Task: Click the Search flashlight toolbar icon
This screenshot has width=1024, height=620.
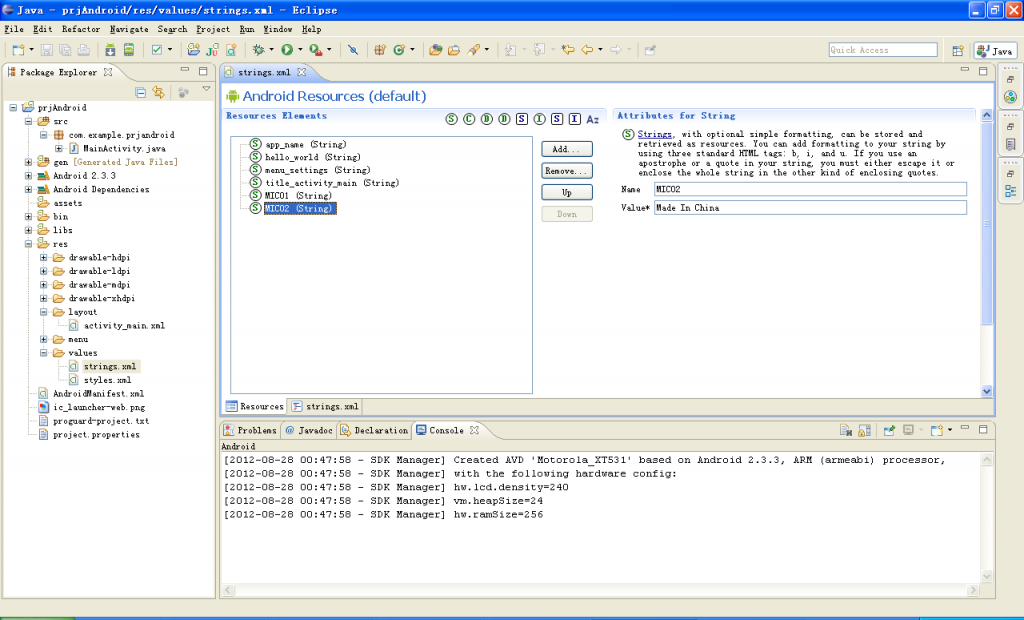Action: click(x=474, y=50)
